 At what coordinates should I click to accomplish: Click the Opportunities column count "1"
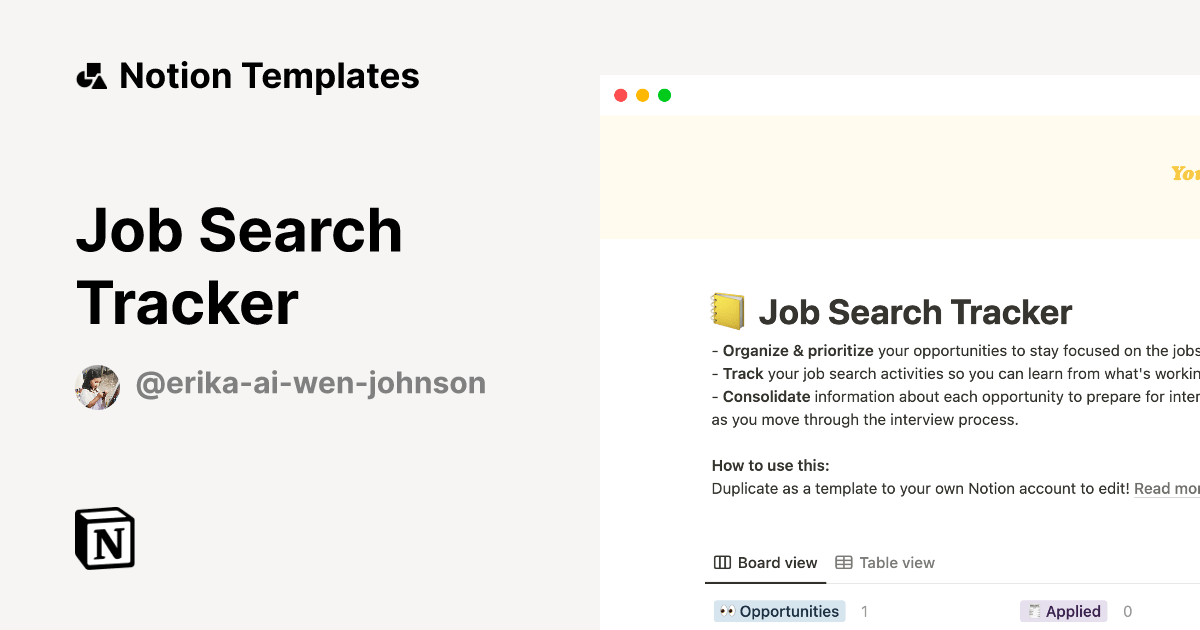[x=864, y=611]
